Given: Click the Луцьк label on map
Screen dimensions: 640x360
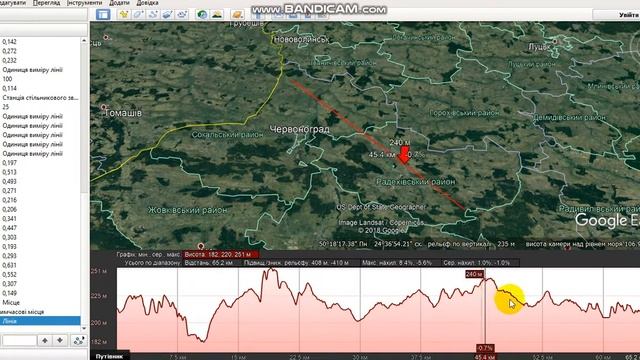Looking at the screenshot, I should (x=539, y=47).
